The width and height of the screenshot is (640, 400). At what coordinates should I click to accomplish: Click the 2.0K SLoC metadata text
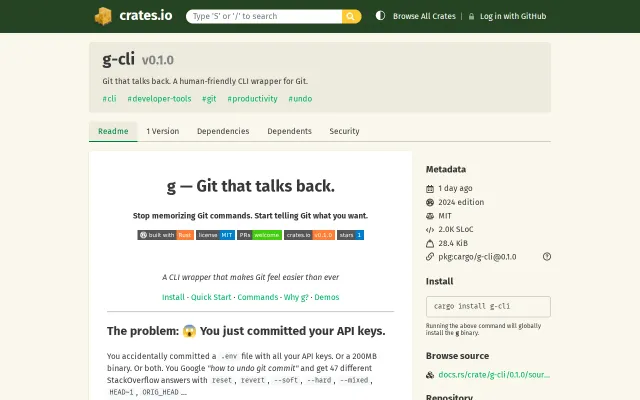tap(456, 229)
